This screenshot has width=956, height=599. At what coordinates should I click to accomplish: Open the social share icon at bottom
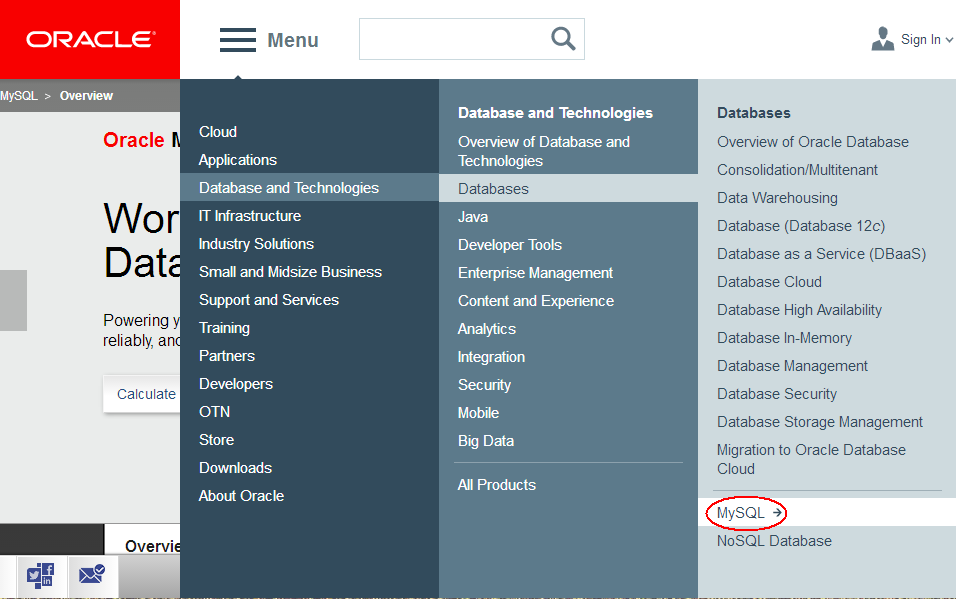[41, 575]
